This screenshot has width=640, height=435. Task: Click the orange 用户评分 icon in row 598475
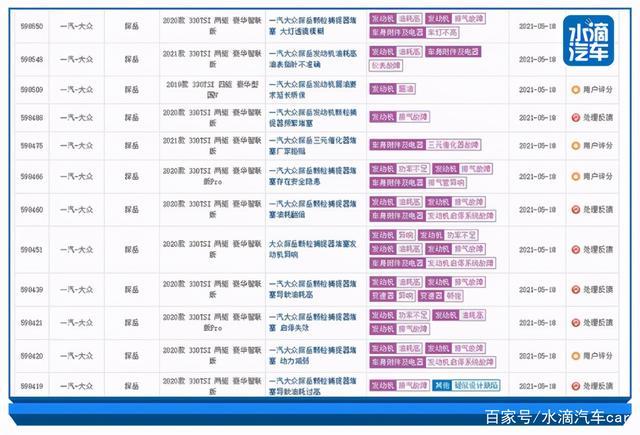[x=576, y=146]
